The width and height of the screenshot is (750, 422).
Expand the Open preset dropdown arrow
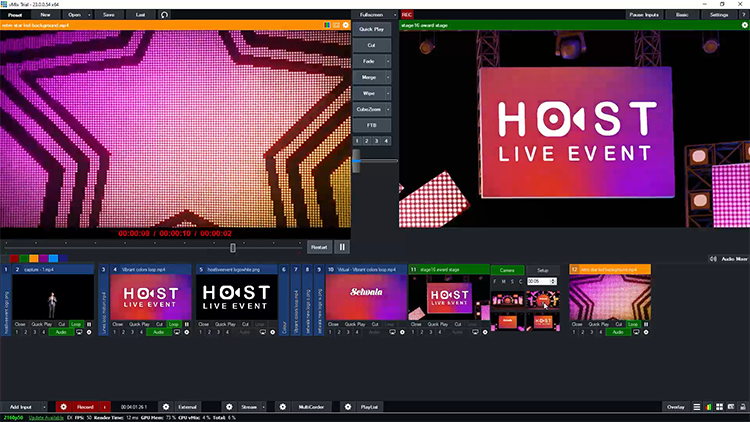pos(91,15)
